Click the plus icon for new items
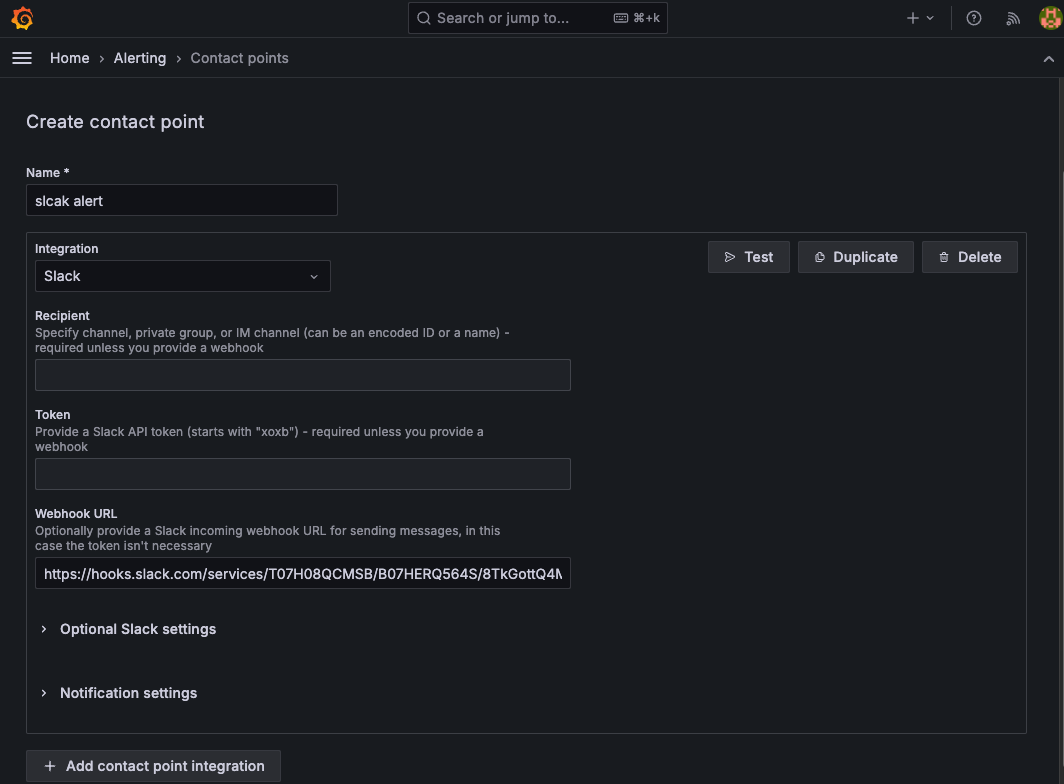1064x784 pixels. (x=913, y=18)
